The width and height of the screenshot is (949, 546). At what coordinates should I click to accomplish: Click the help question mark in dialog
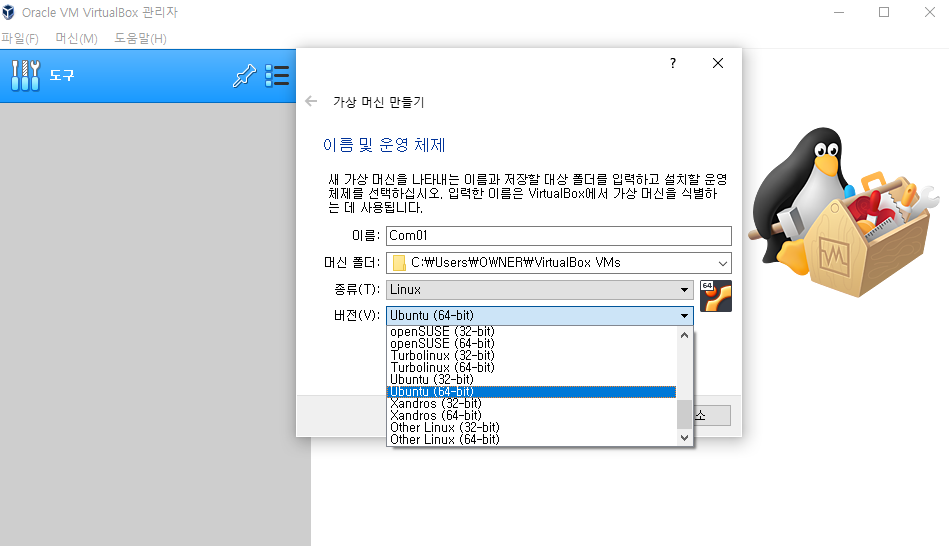[x=673, y=63]
